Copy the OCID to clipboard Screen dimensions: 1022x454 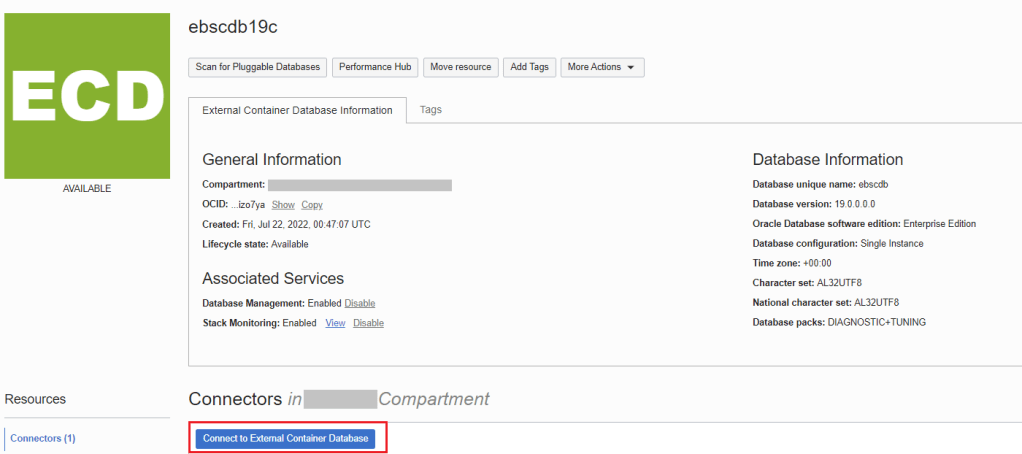(312, 204)
